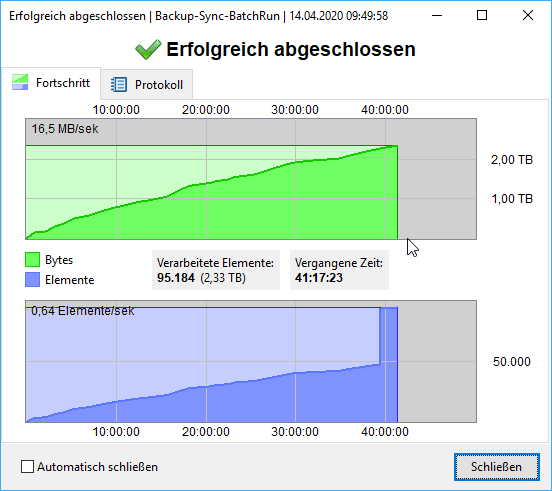Click the window title bar text
Image resolution: width=552 pixels, height=491 pixels.
199,16
